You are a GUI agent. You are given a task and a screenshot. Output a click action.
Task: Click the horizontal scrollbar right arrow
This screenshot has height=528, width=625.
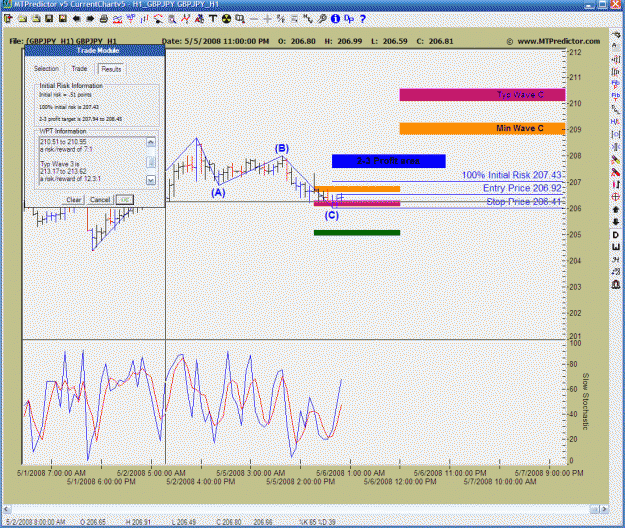click(x=604, y=509)
